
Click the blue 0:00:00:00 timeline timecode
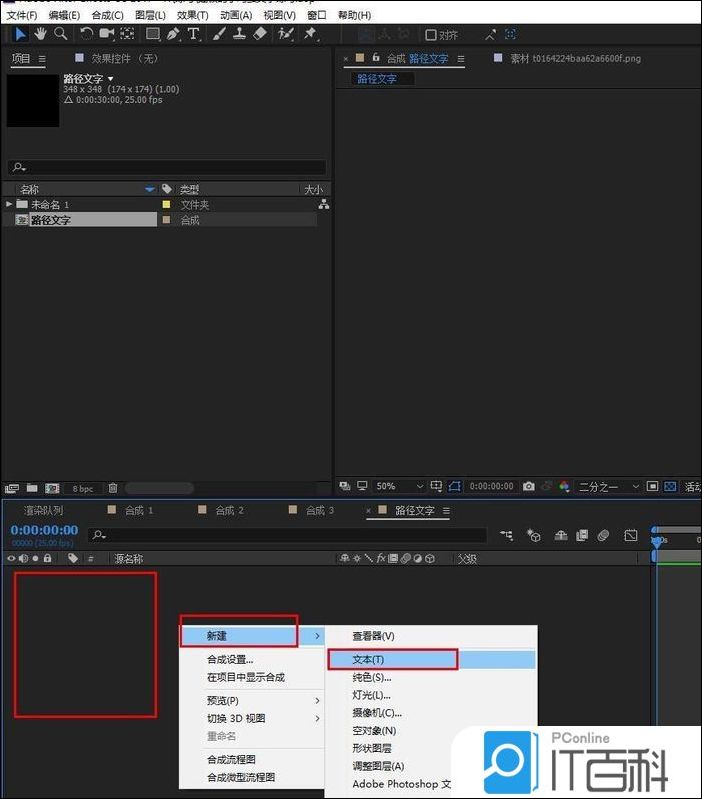tap(44, 530)
